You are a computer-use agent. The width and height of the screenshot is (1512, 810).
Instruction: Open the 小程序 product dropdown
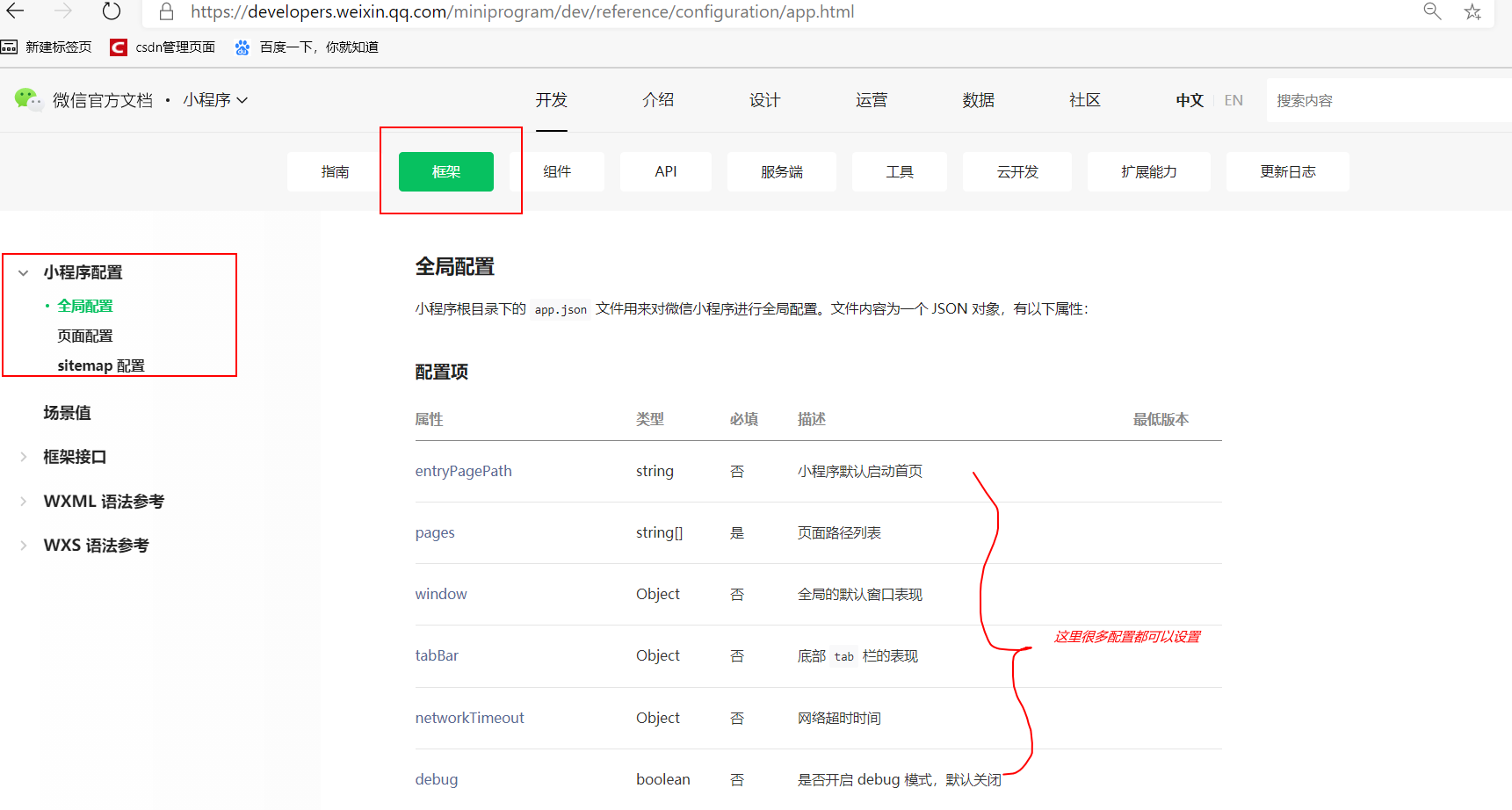pyautogui.click(x=215, y=99)
